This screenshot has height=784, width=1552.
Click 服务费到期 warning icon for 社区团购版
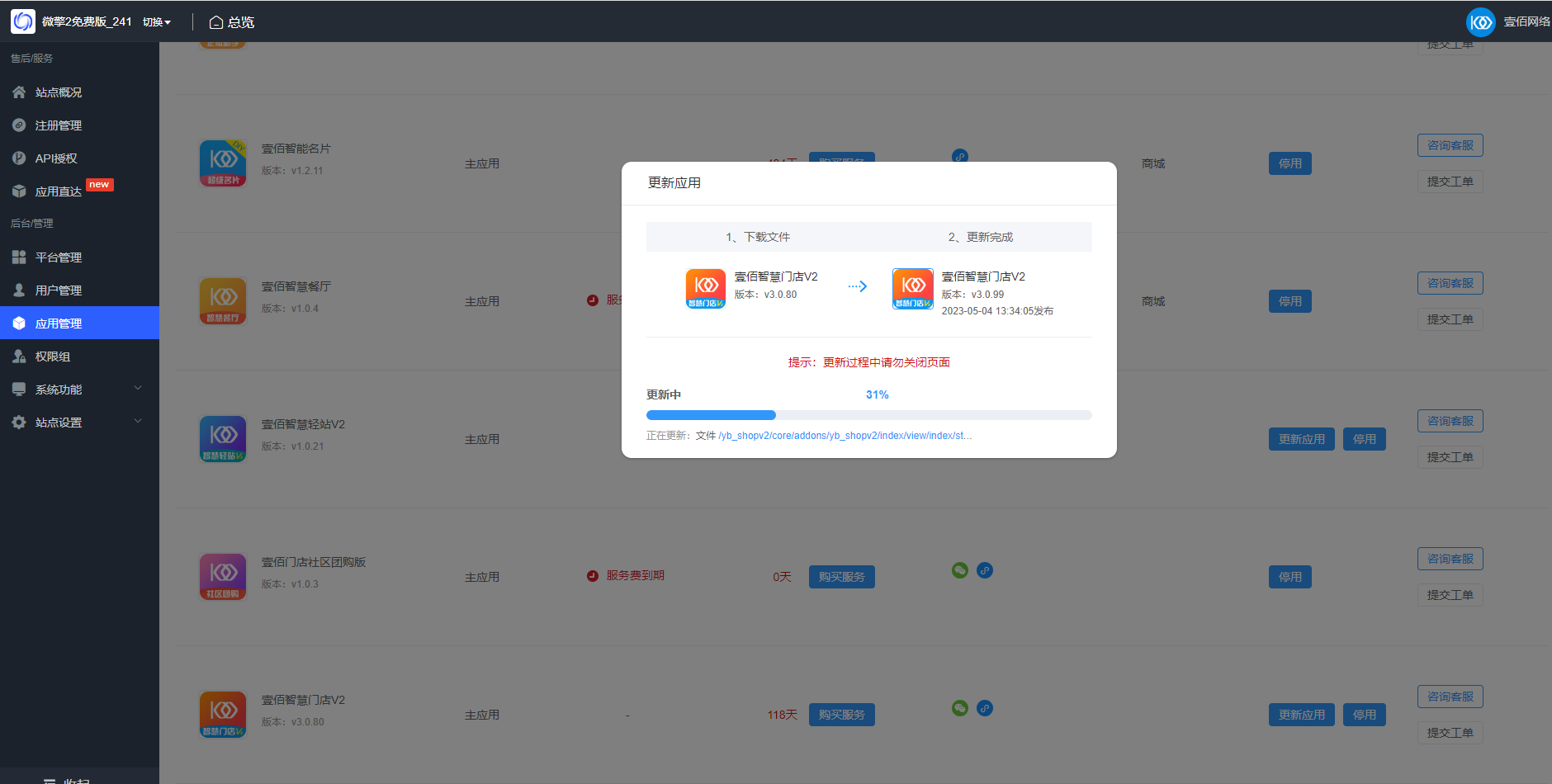tap(593, 576)
